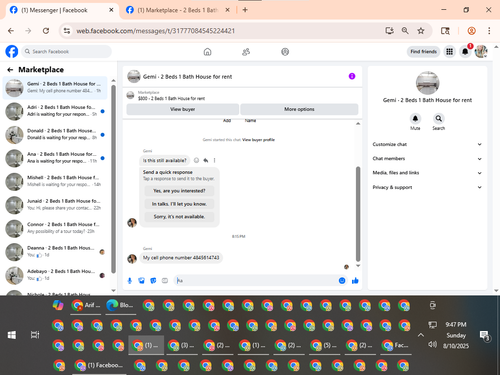
Task: View site information icon in address bar
Action: [x=67, y=31]
